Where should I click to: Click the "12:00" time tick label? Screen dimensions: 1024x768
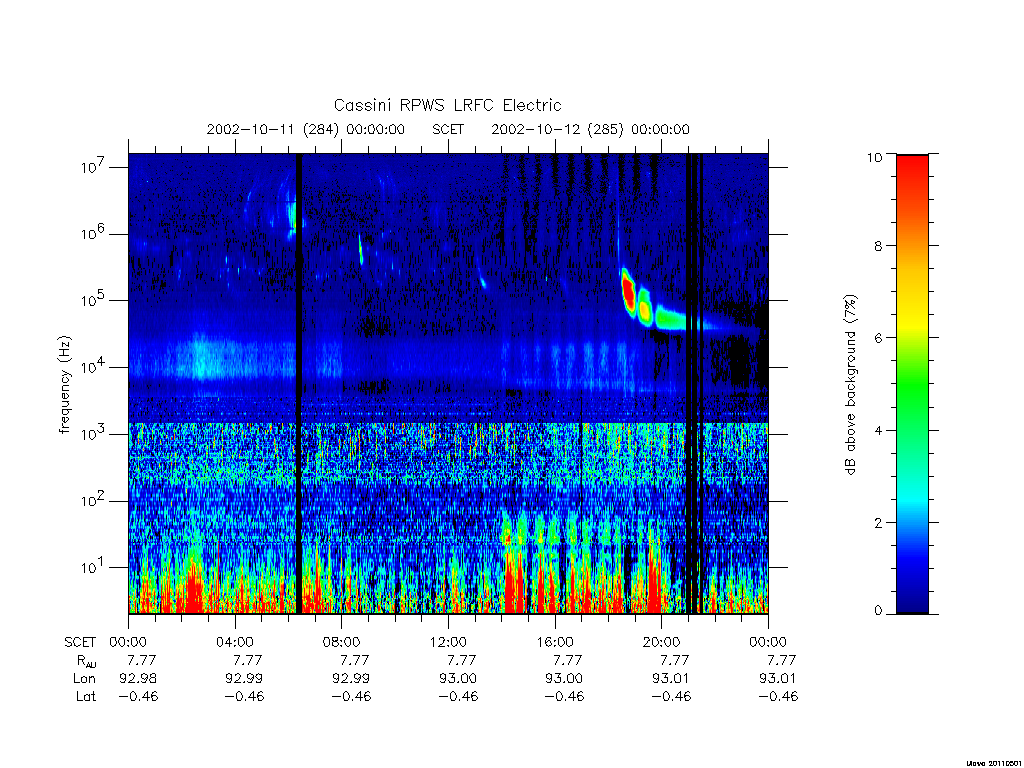[x=449, y=642]
